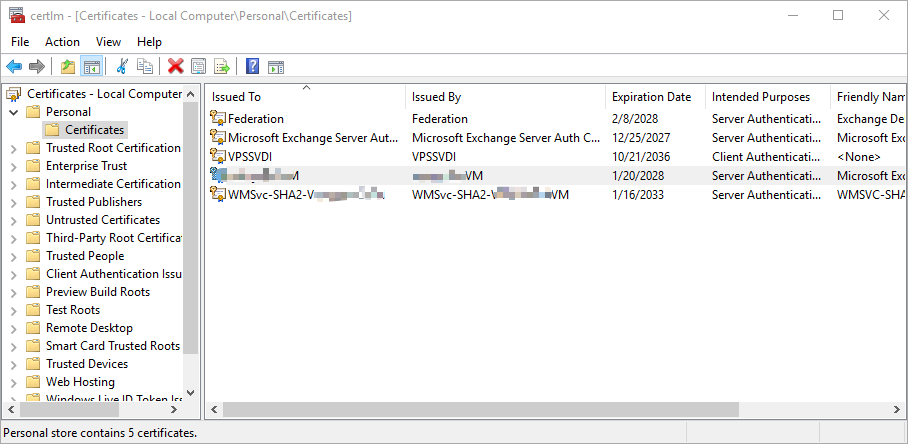Click the Web Hosting folder icon

click(33, 382)
